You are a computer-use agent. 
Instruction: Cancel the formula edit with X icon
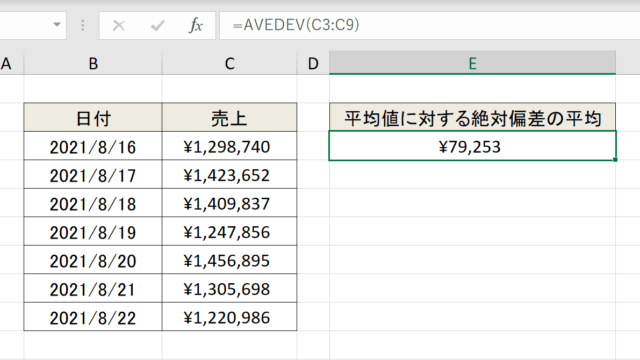[119, 26]
